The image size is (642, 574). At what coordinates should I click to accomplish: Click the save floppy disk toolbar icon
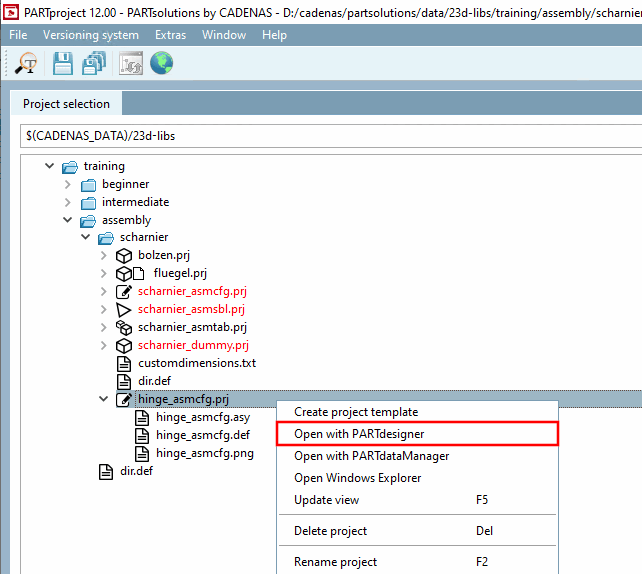63,63
